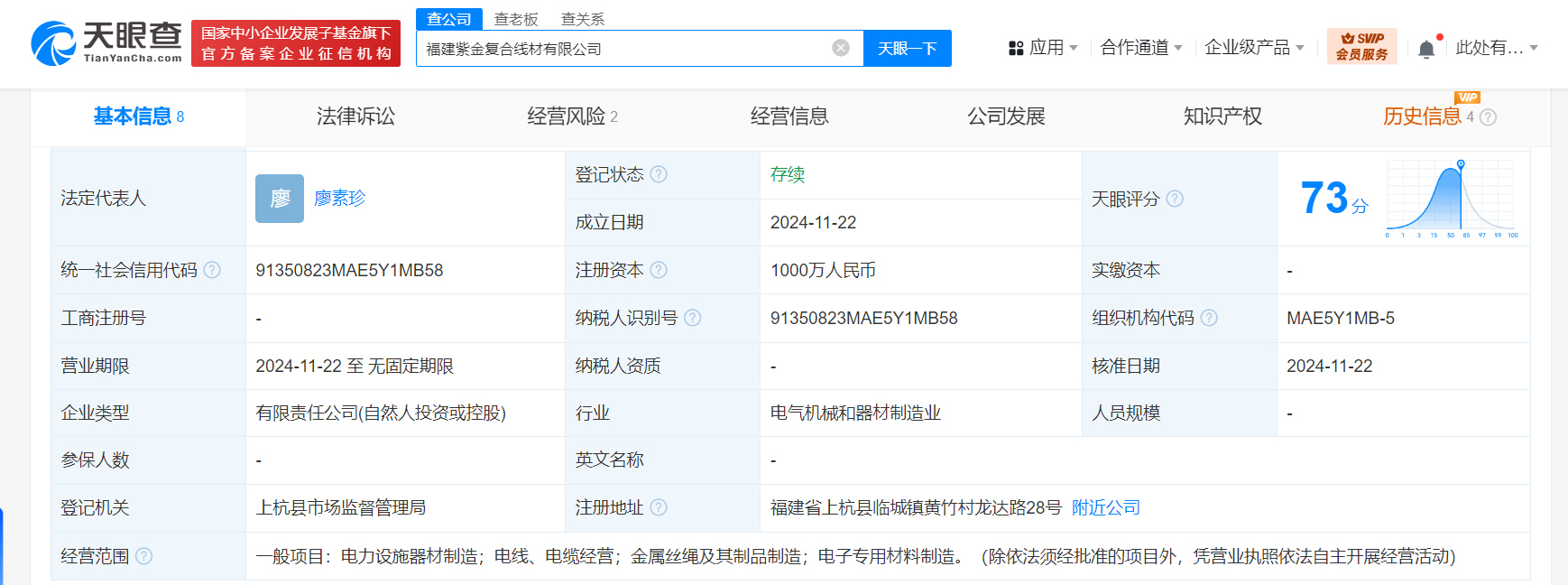This screenshot has width=1568, height=585.
Task: Open the 企业级产品 dropdown
Action: [x=1254, y=48]
